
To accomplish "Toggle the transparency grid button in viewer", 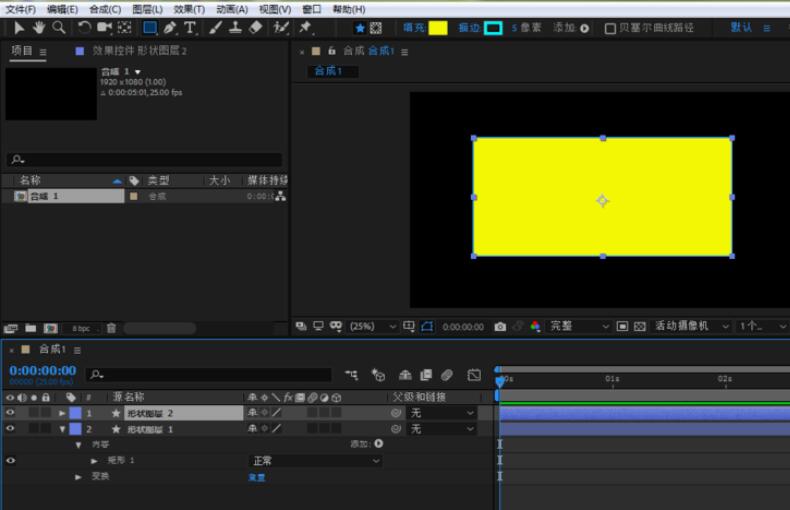I will (639, 327).
